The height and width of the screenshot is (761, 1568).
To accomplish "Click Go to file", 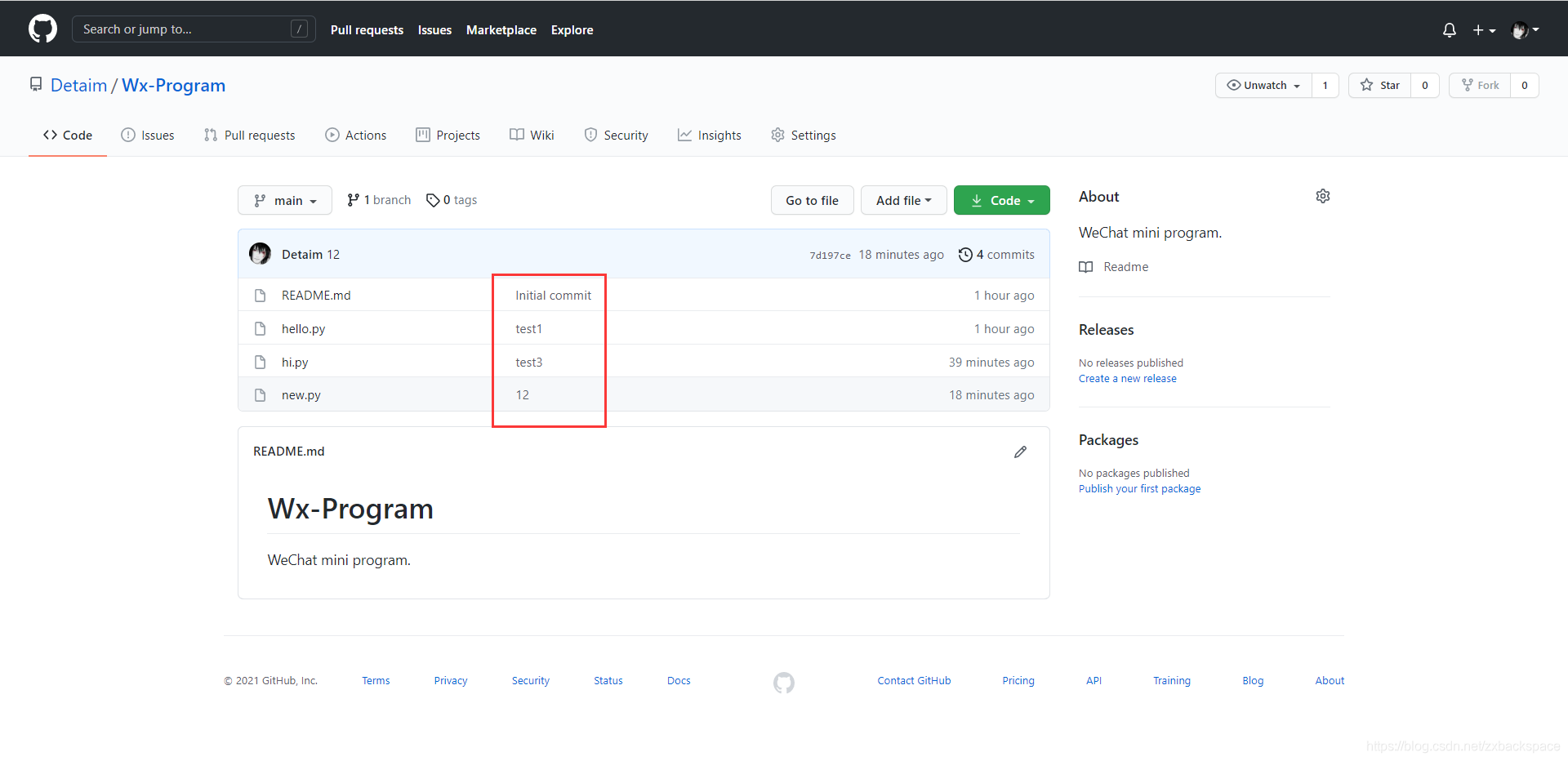I will click(813, 201).
